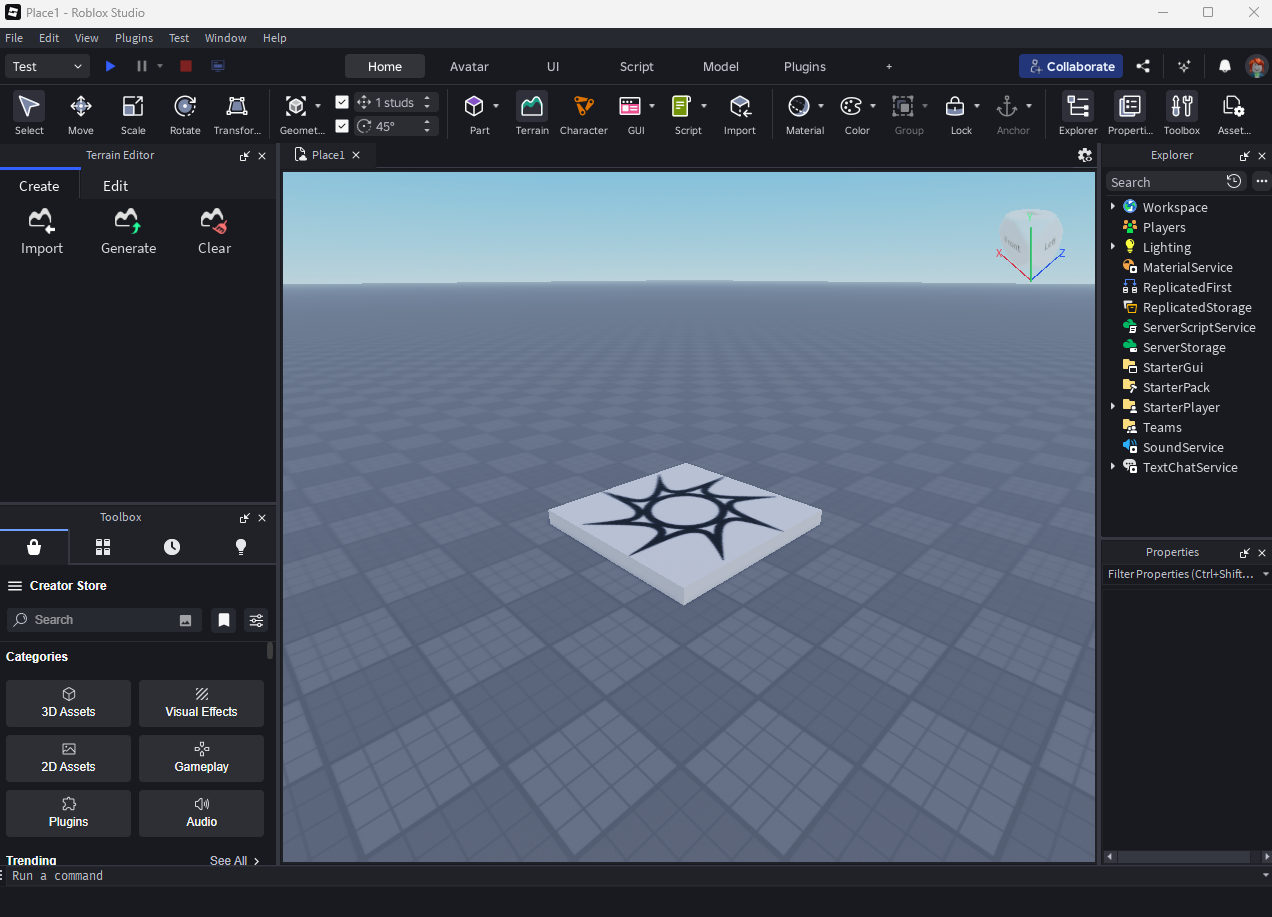Screen dimensions: 1272x917
Task: Switch to Terrain Editor Edit tab
Action: point(116,186)
